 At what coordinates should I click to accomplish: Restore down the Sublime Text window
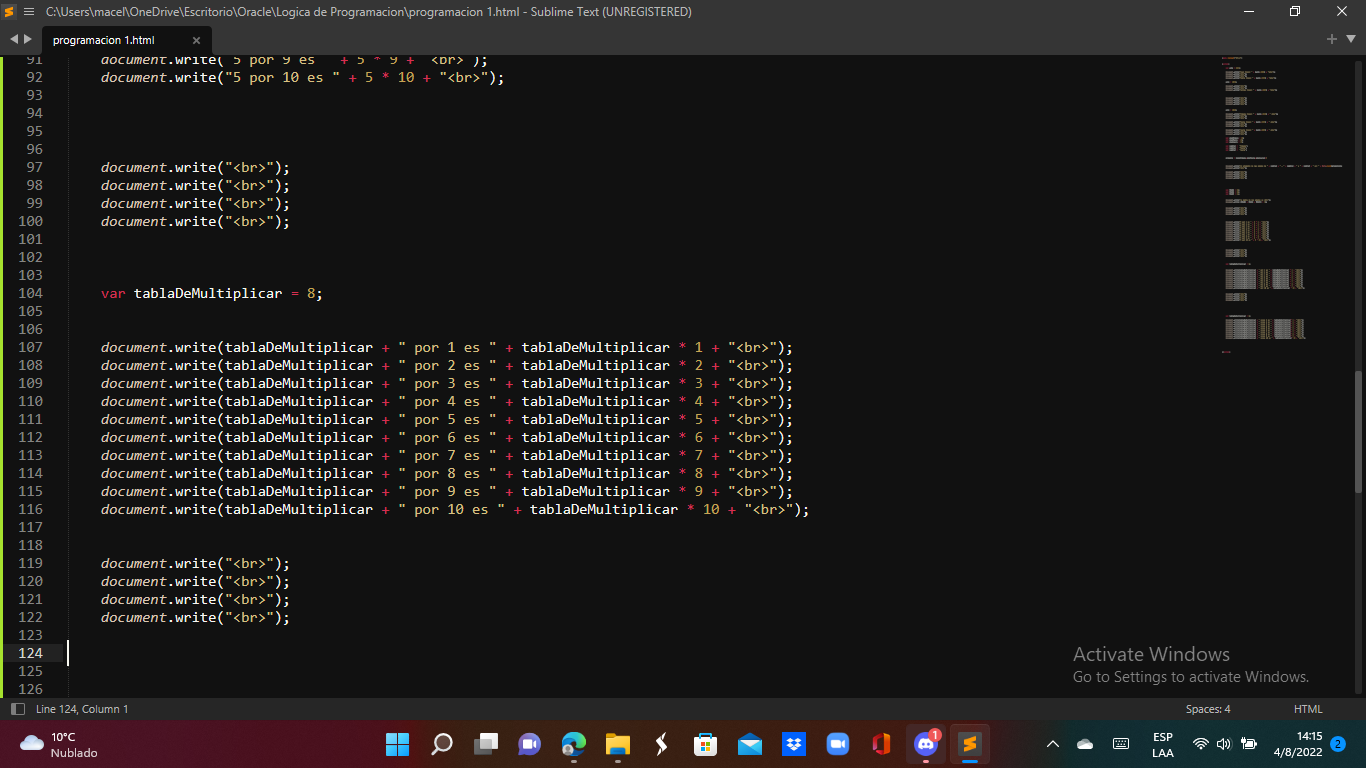1296,12
